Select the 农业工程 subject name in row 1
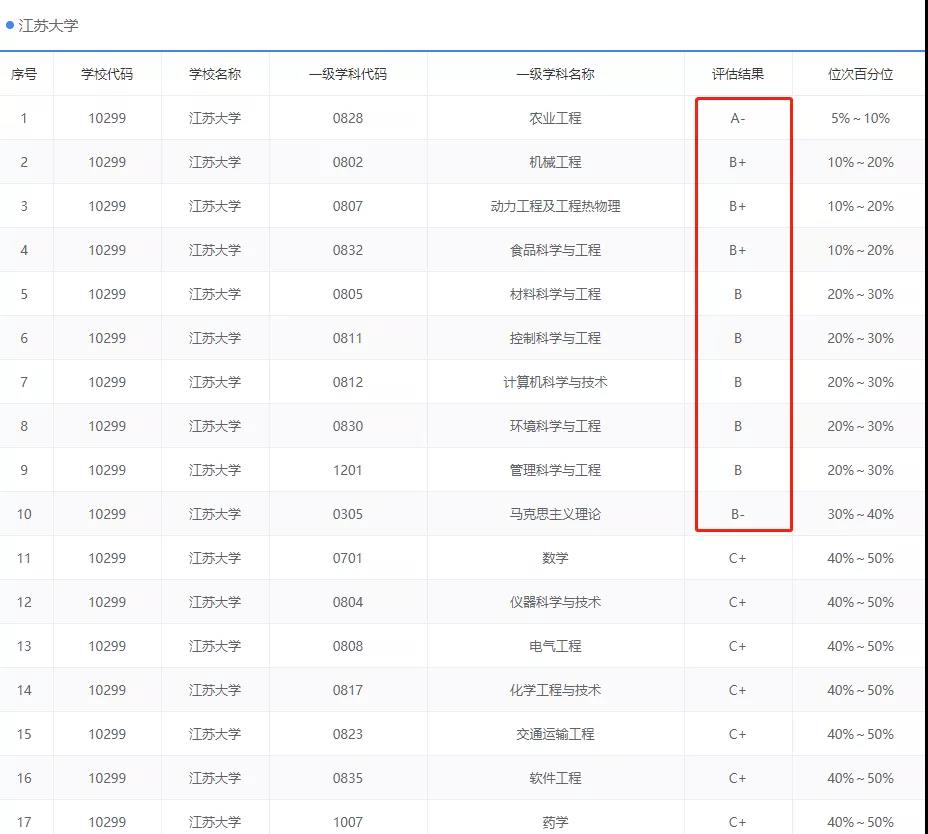Image resolution: width=928 pixels, height=834 pixels. point(555,117)
